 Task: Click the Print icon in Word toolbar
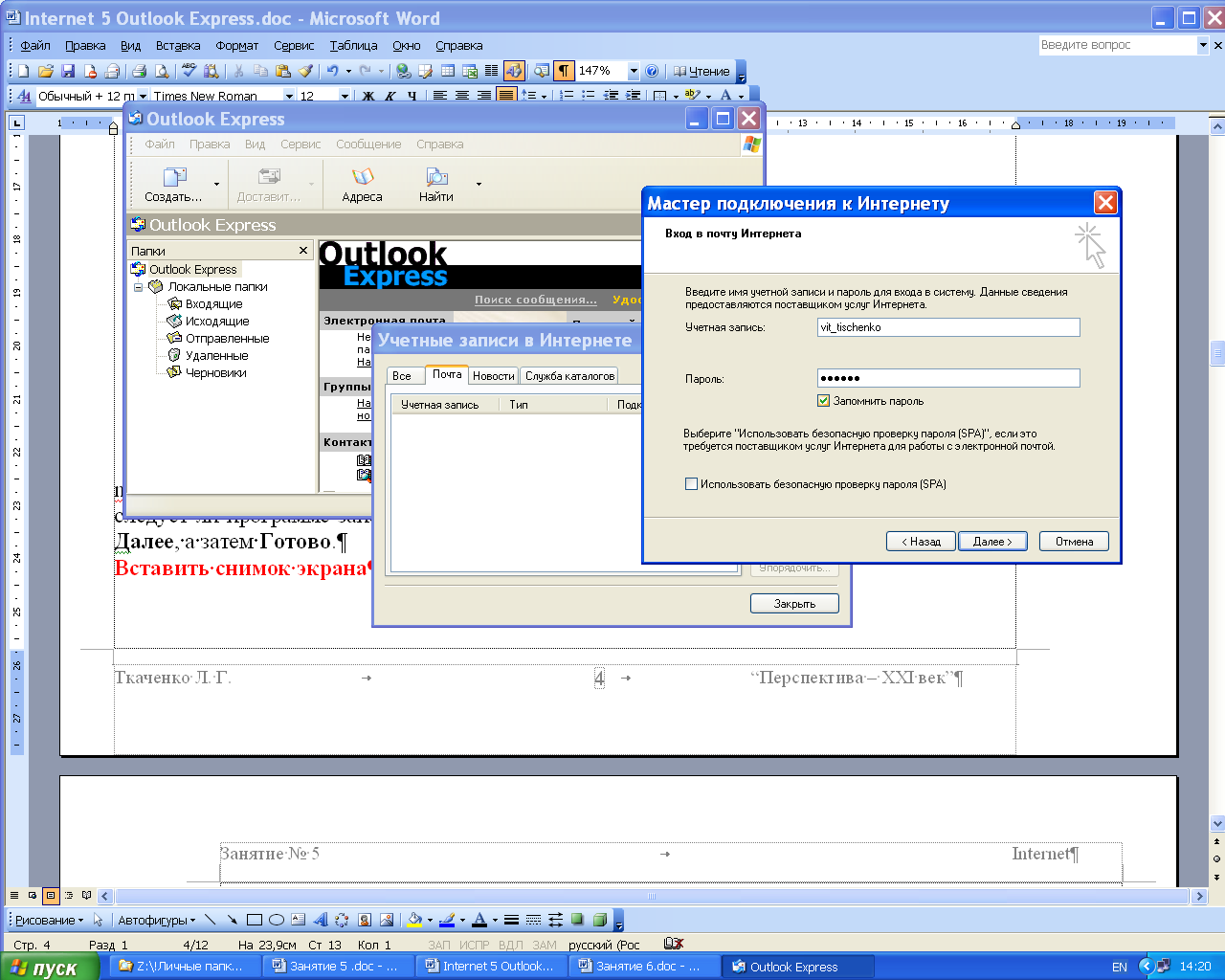click(x=139, y=71)
